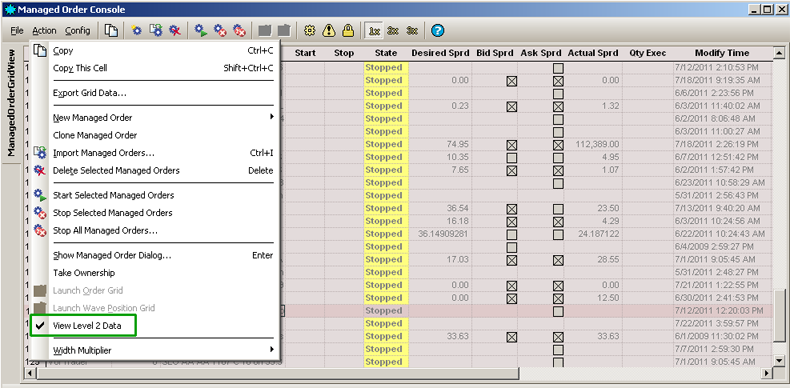Choose Stop All Managed Orders entry
790x388 pixels.
click(x=154, y=230)
